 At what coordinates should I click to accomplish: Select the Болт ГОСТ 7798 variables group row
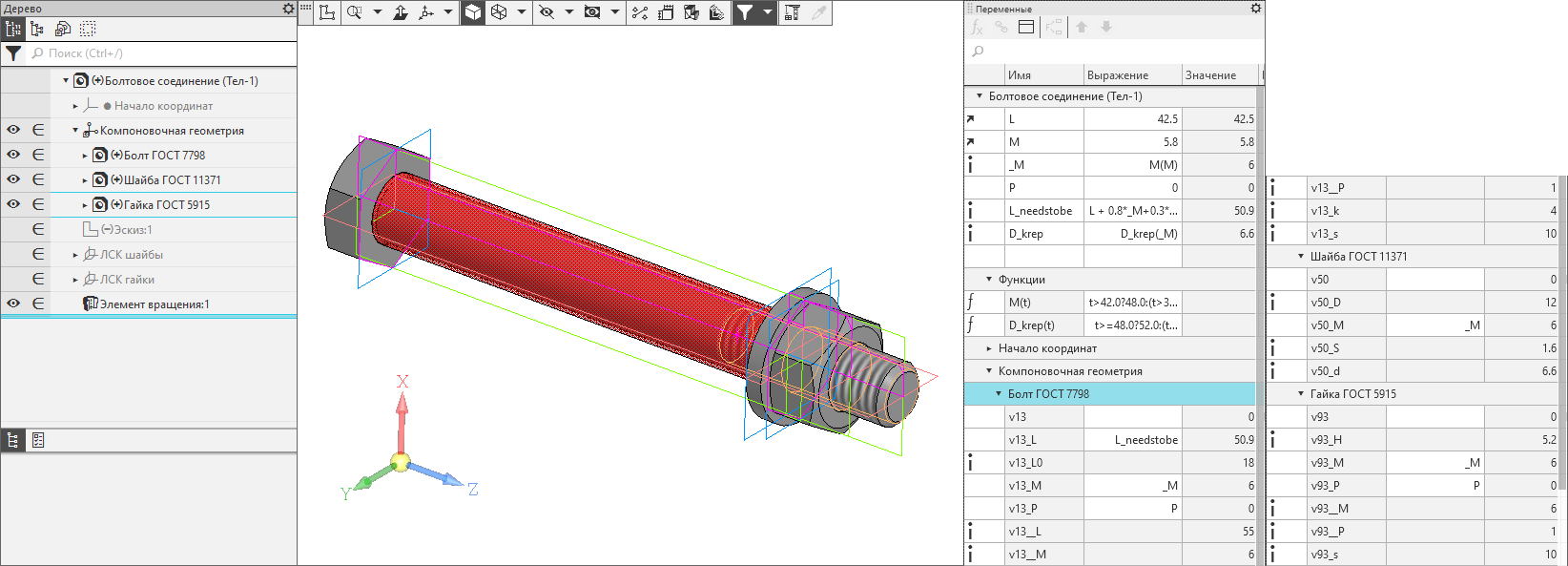point(1048,394)
